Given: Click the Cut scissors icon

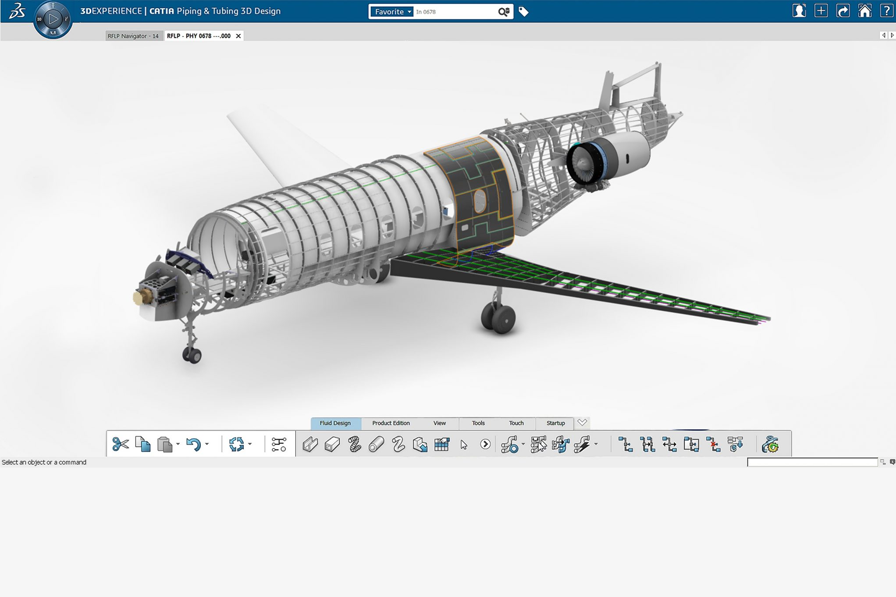Looking at the screenshot, I should 121,444.
